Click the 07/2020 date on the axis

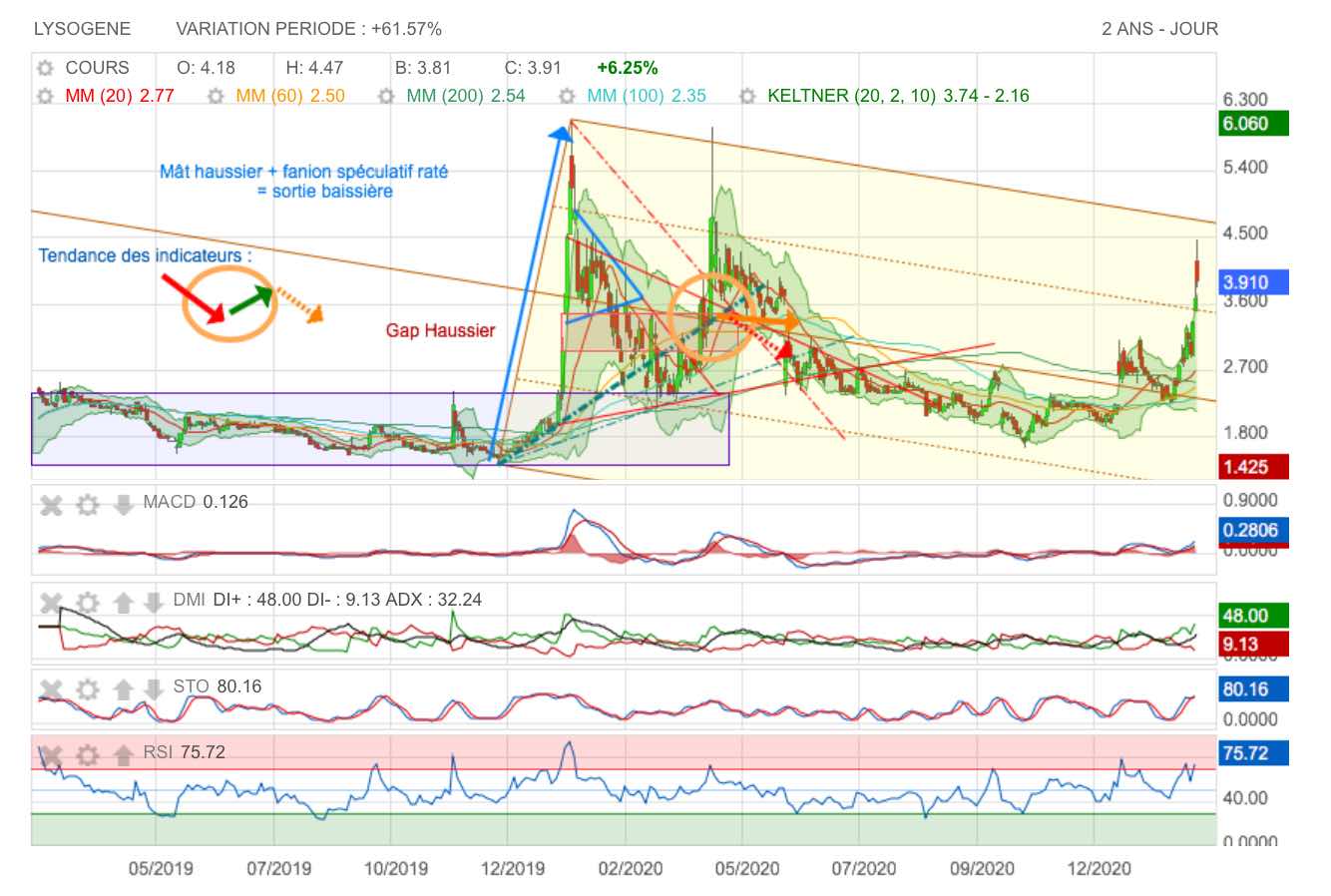tap(864, 868)
